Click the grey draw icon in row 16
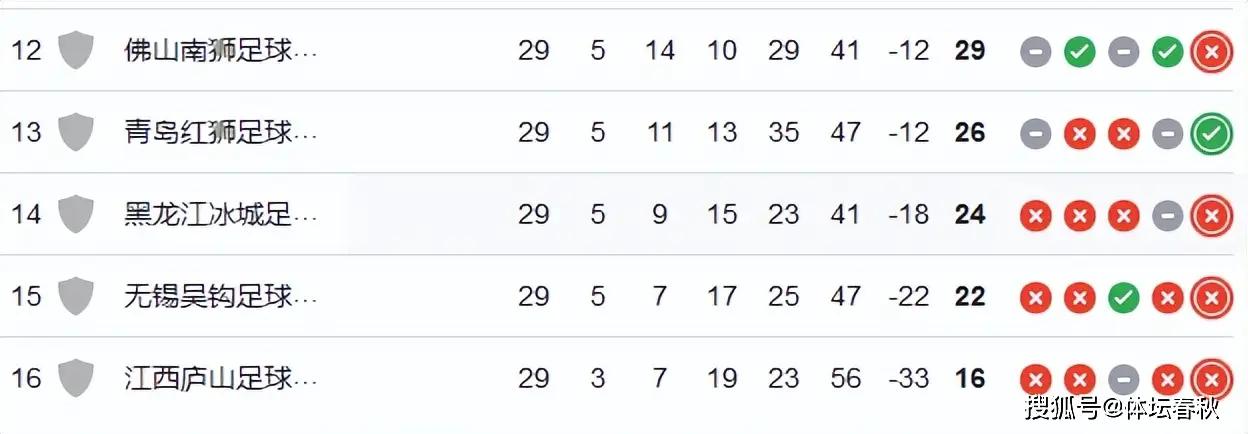Image resolution: width=1248 pixels, height=434 pixels. pyautogui.click(x=1123, y=379)
